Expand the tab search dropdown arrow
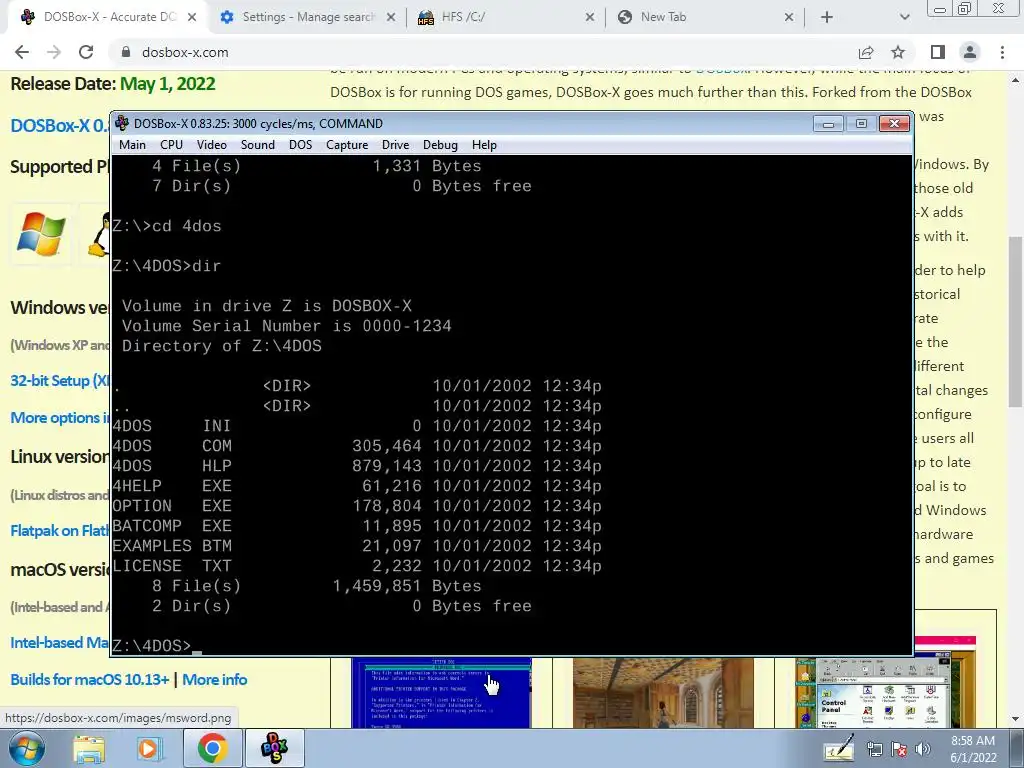 (x=904, y=17)
